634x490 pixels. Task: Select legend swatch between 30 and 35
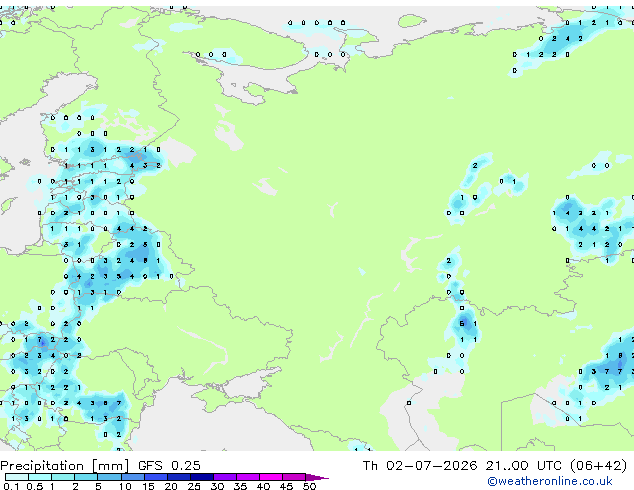(x=225, y=477)
